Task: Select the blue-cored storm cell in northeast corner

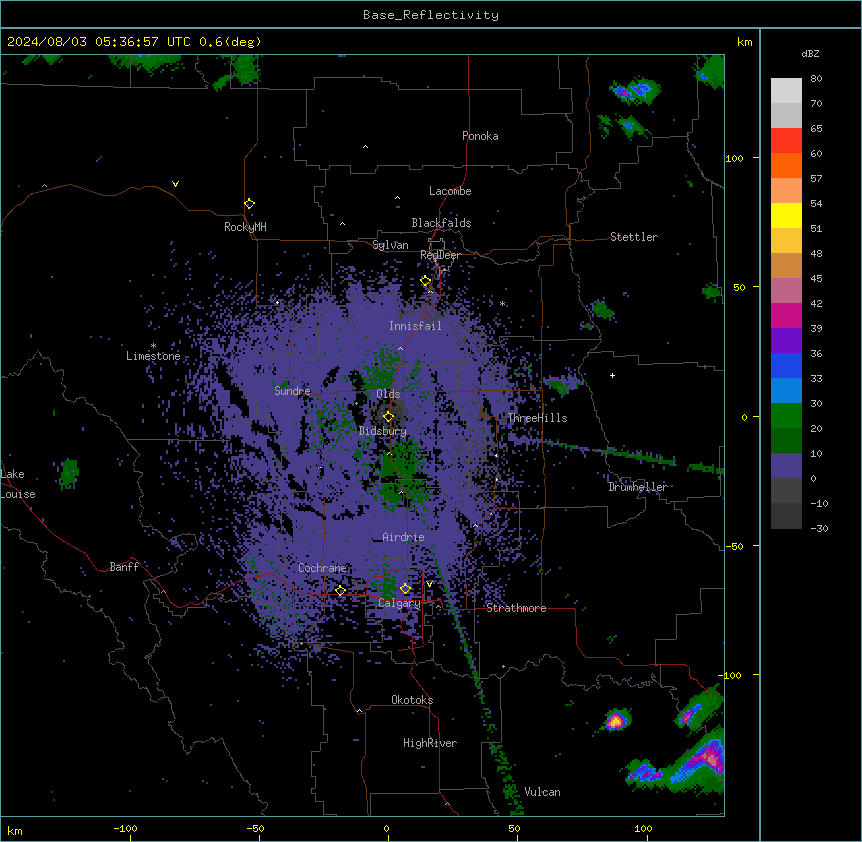Action: point(635,91)
